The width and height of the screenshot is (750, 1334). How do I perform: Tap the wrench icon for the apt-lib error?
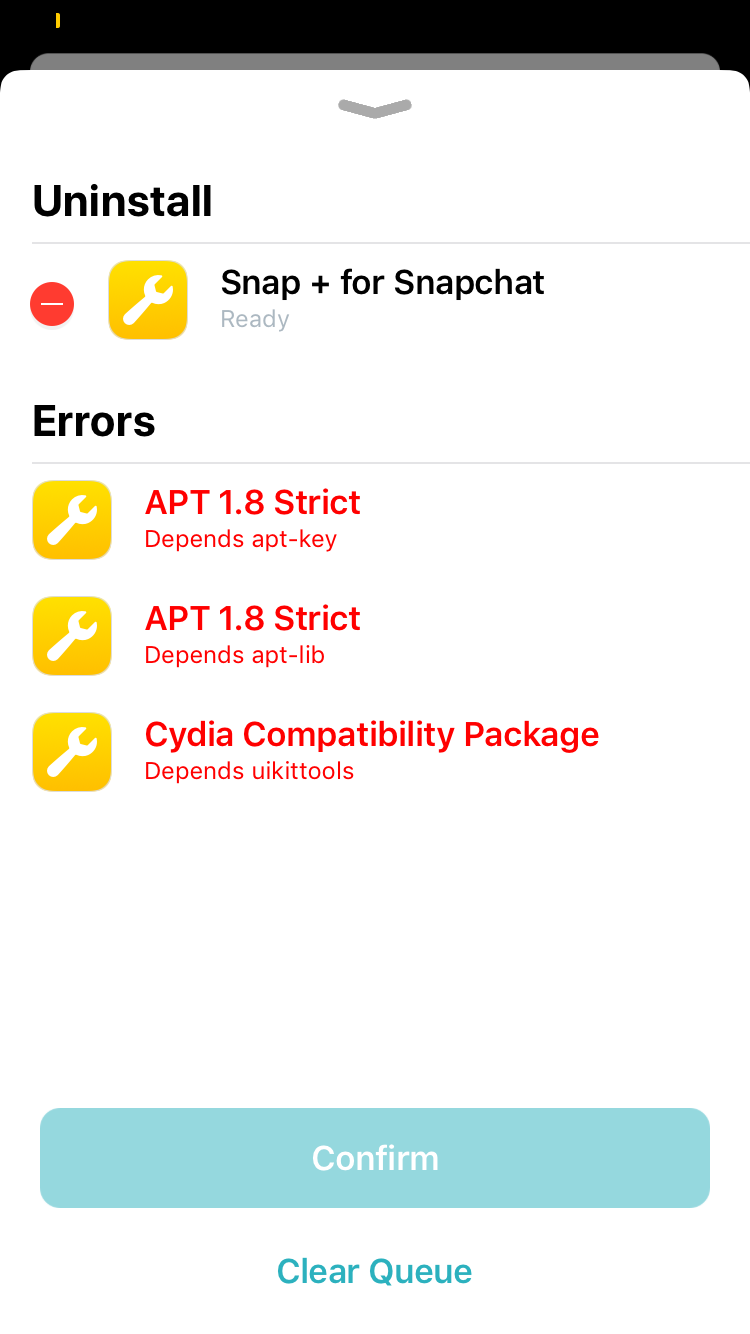pyautogui.click(x=72, y=636)
